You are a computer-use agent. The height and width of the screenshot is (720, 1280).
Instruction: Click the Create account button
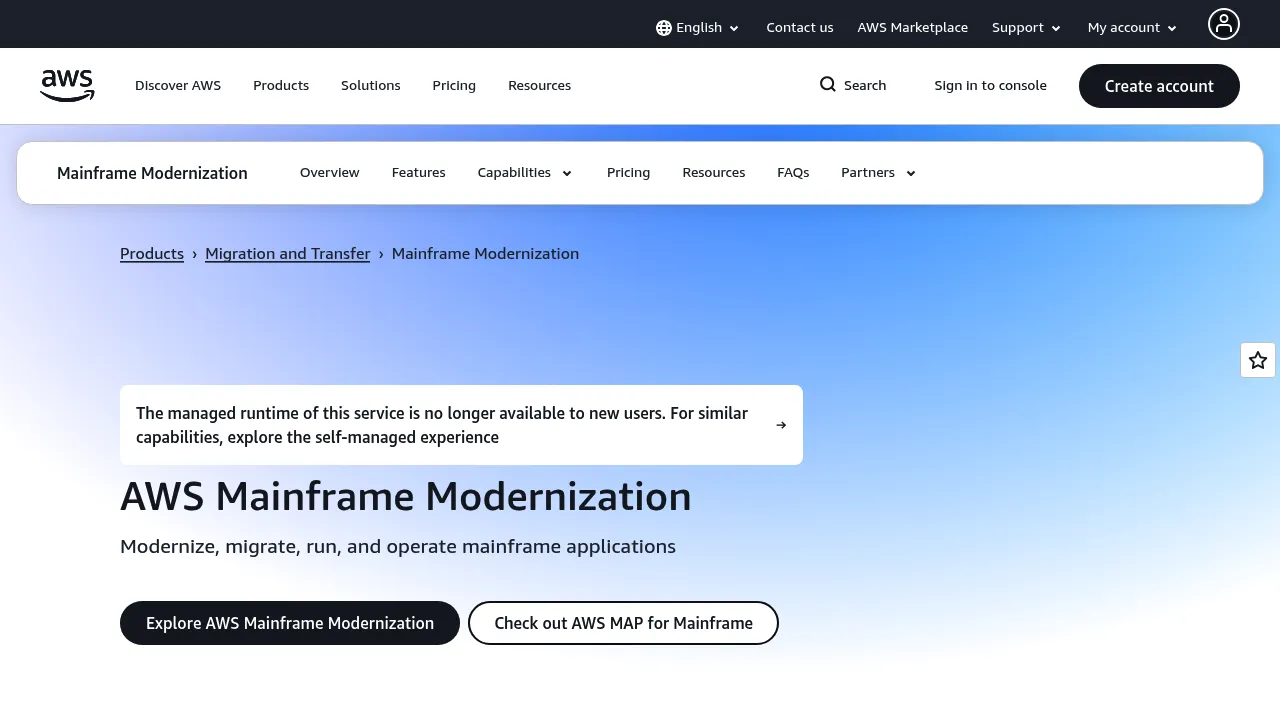(1159, 86)
